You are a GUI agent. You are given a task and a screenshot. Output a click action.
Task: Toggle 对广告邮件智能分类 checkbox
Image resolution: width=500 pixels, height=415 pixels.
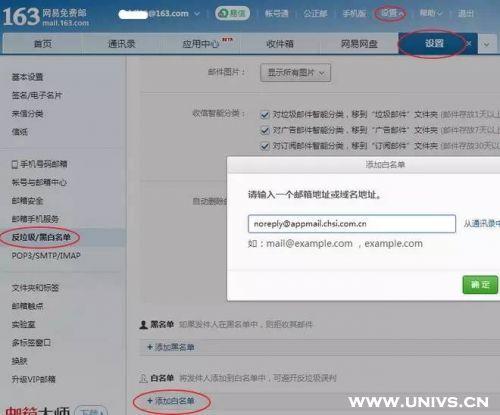coord(265,130)
